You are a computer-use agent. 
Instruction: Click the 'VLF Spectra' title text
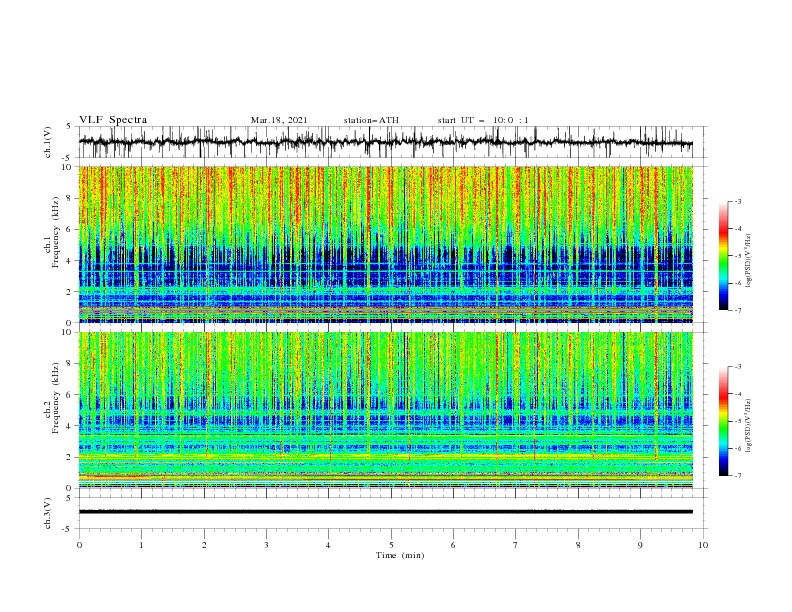(x=113, y=120)
